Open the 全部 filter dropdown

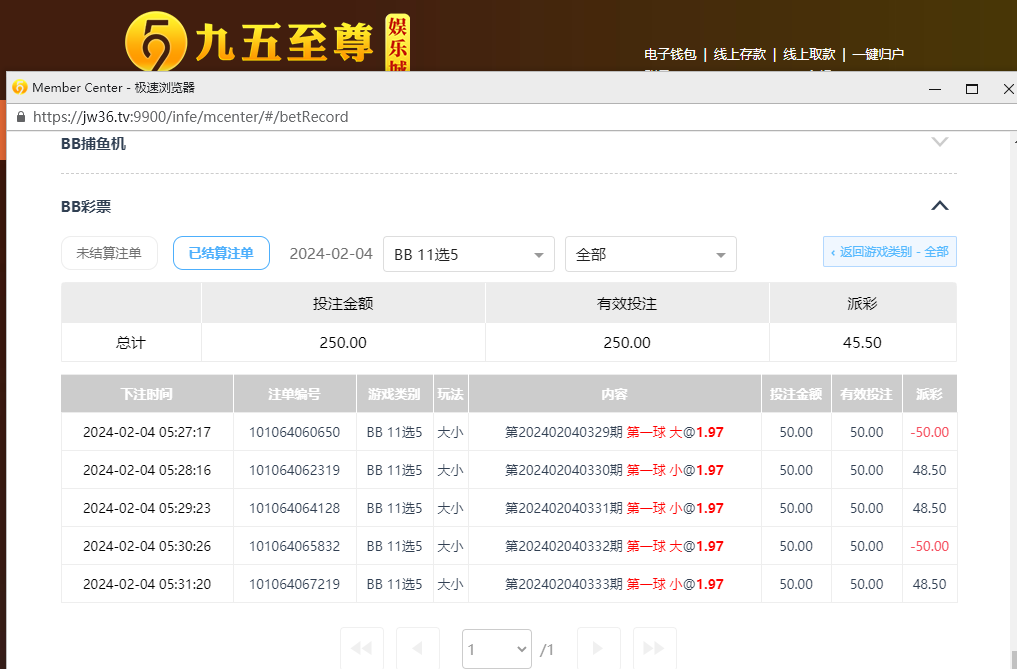pos(651,254)
